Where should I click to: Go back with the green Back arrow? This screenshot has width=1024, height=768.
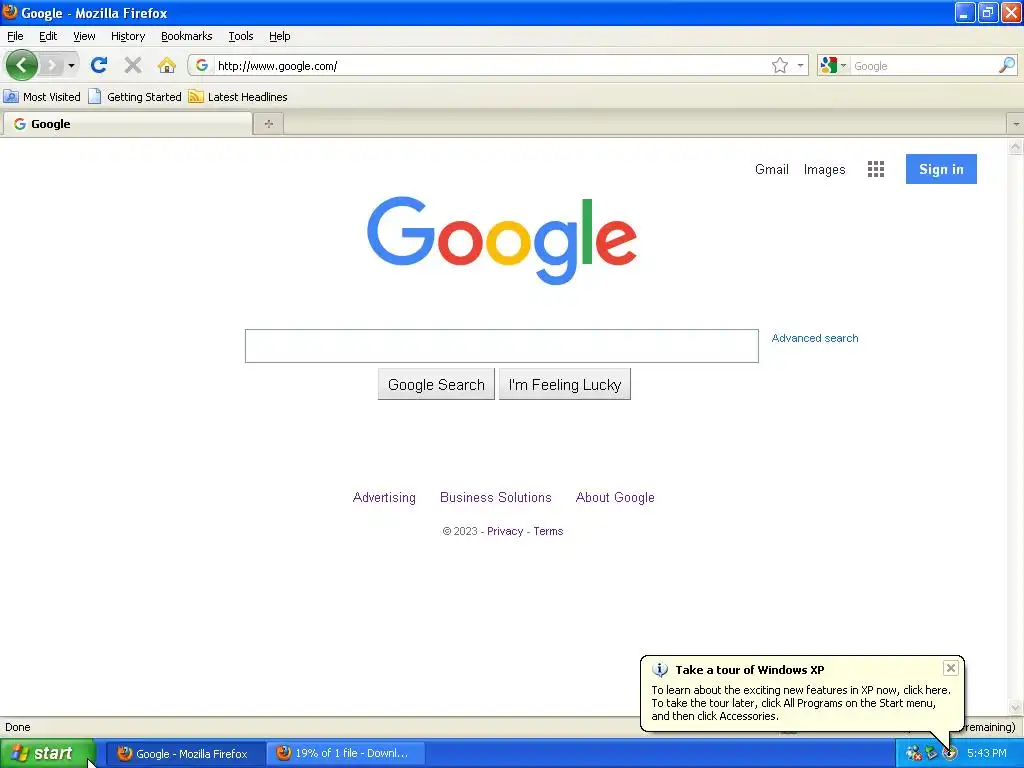(x=22, y=65)
